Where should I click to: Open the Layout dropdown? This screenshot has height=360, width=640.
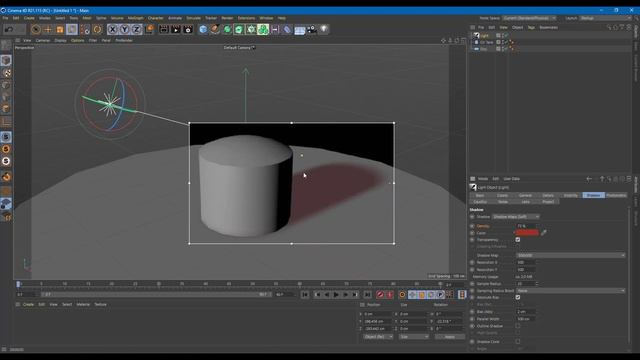(x=605, y=18)
